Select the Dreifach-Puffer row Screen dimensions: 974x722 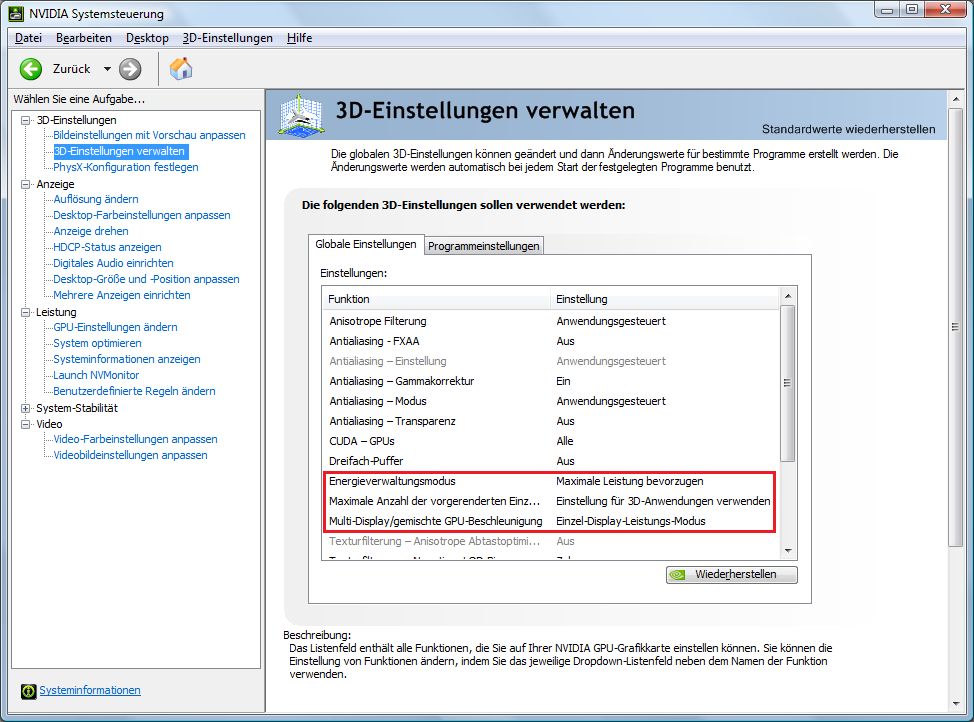550,461
